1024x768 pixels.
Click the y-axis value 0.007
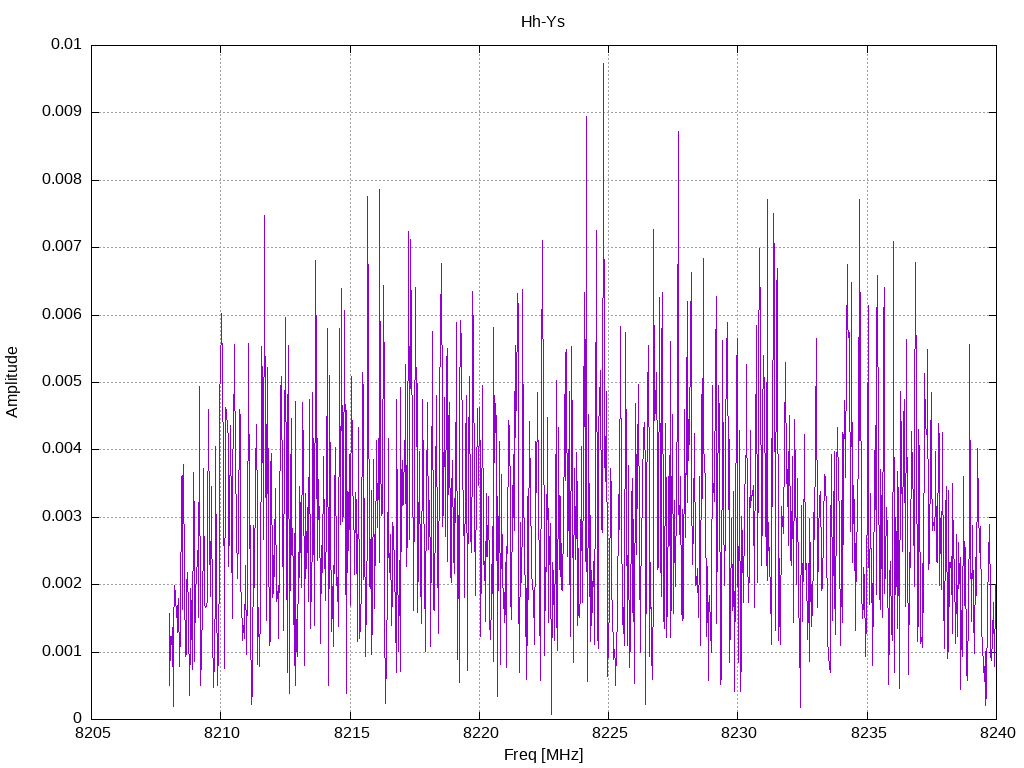62,247
